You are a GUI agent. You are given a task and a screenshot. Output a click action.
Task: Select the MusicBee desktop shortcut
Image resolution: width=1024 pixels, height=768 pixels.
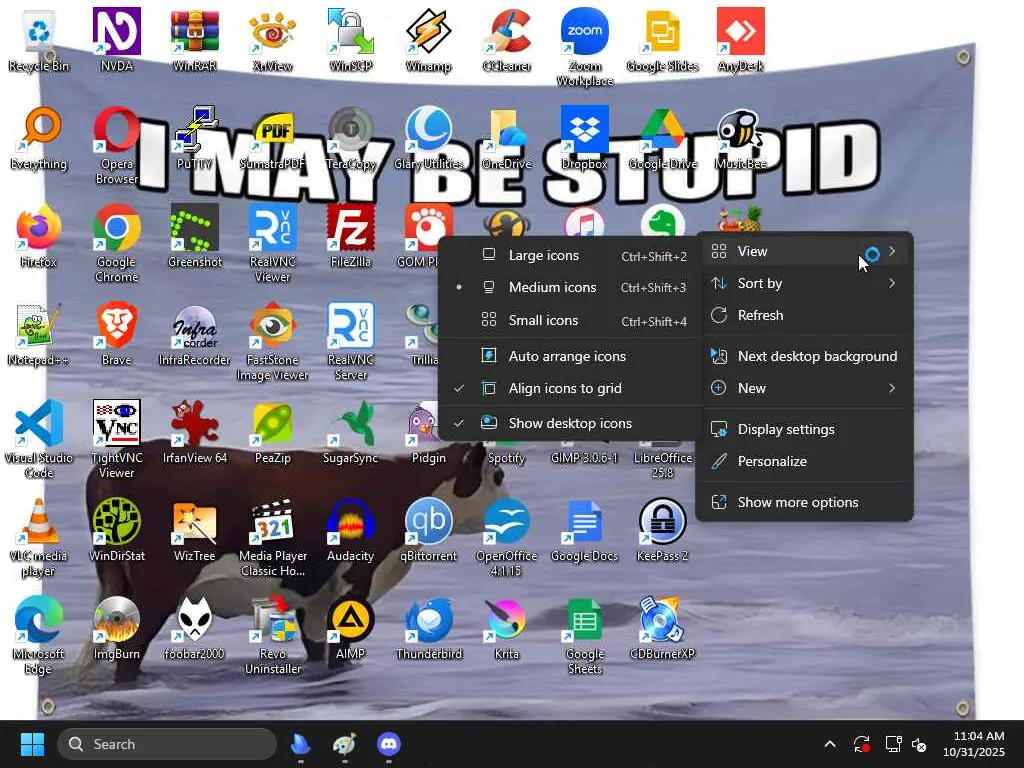741,138
